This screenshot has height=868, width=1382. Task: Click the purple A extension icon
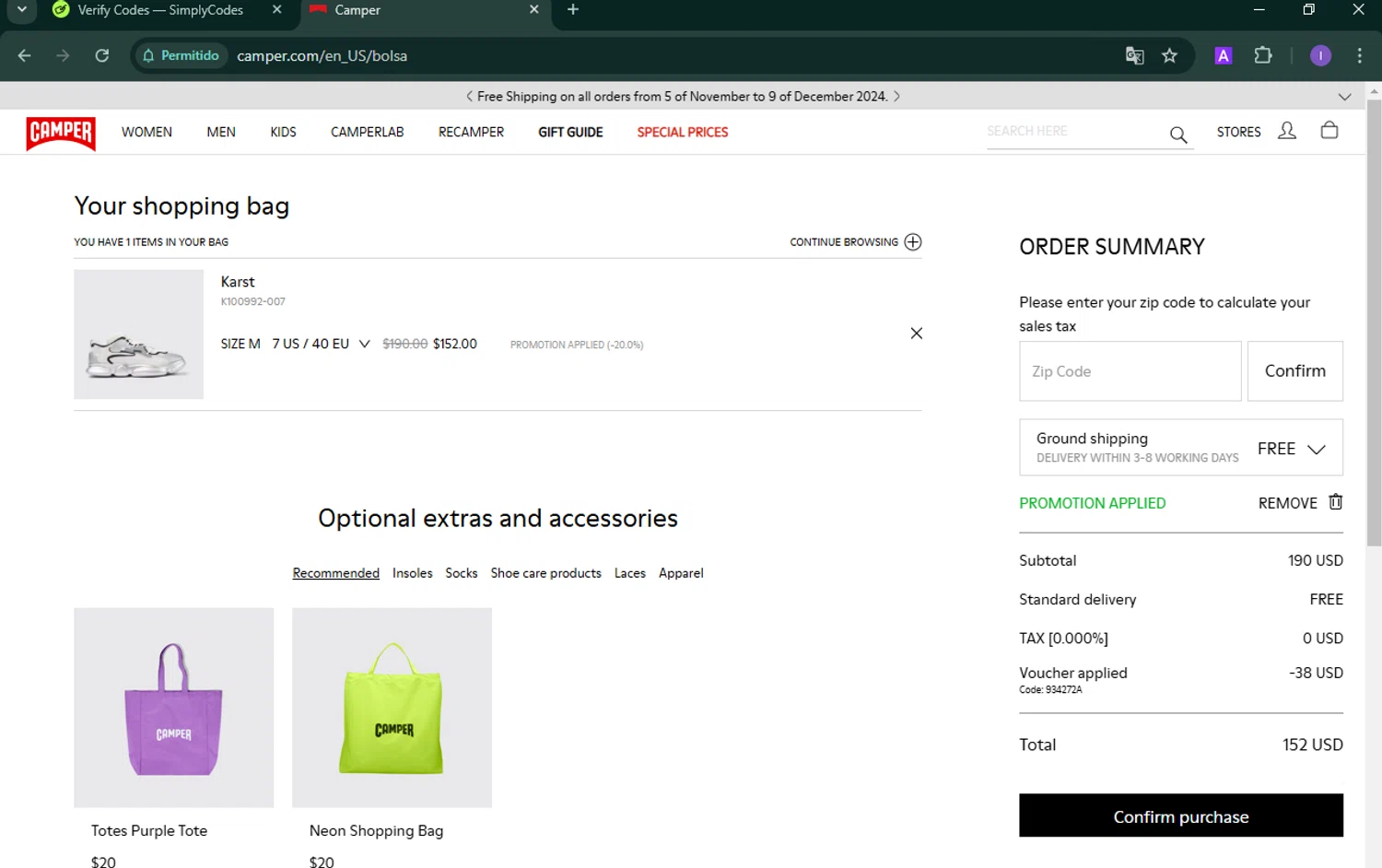click(x=1223, y=56)
